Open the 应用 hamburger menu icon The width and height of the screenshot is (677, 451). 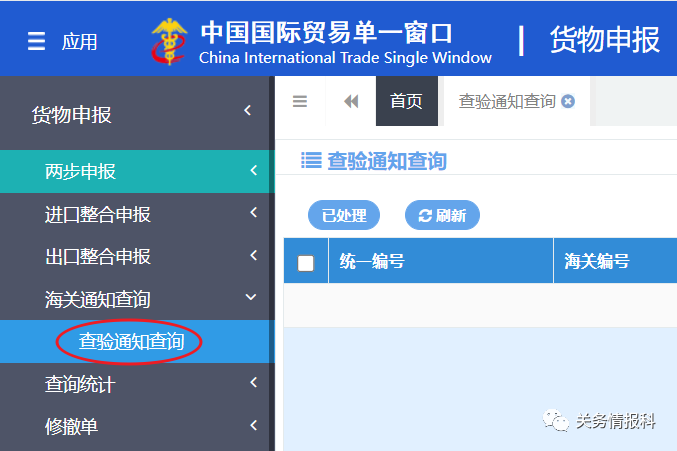(x=36, y=41)
